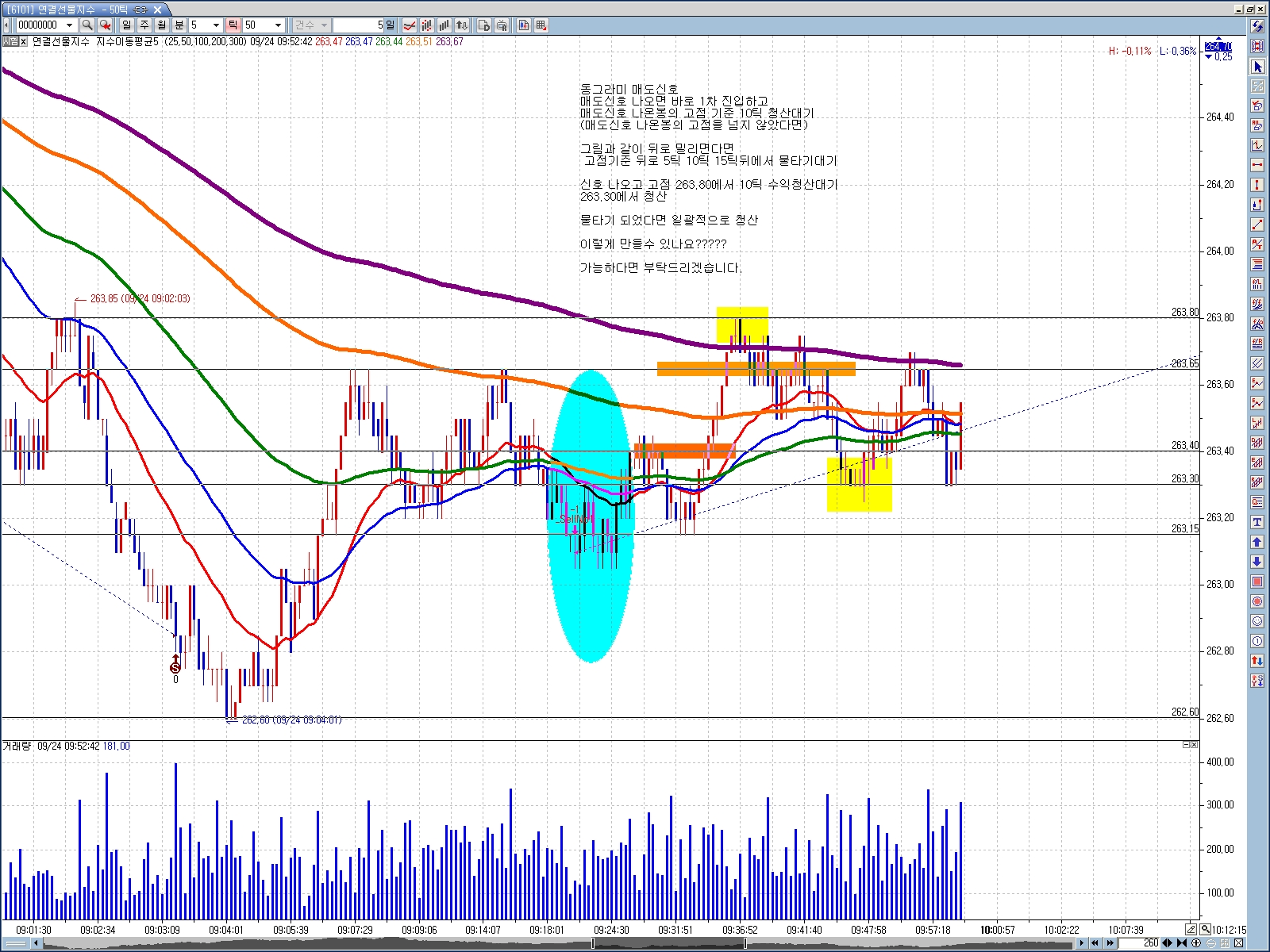This screenshot has height=952, width=1270.
Task: Toggle the 틱 (tick) period button
Action: tap(233, 25)
